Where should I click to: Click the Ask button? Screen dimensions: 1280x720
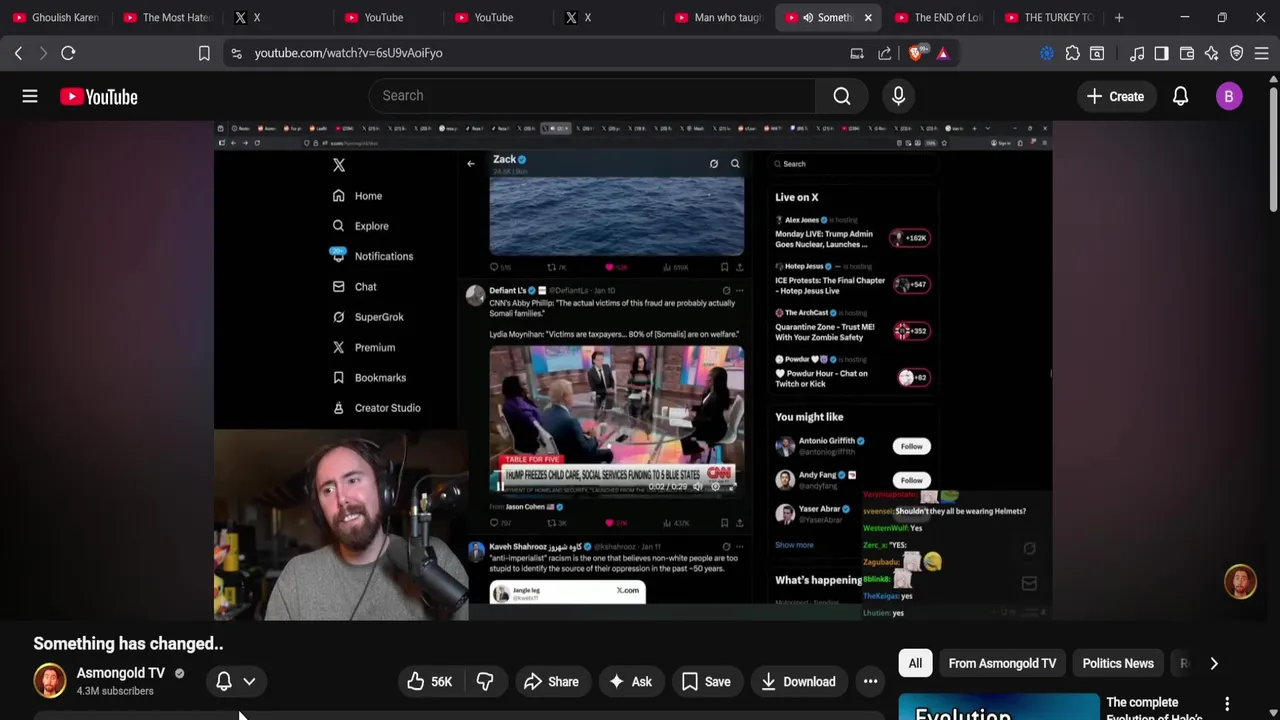click(630, 681)
